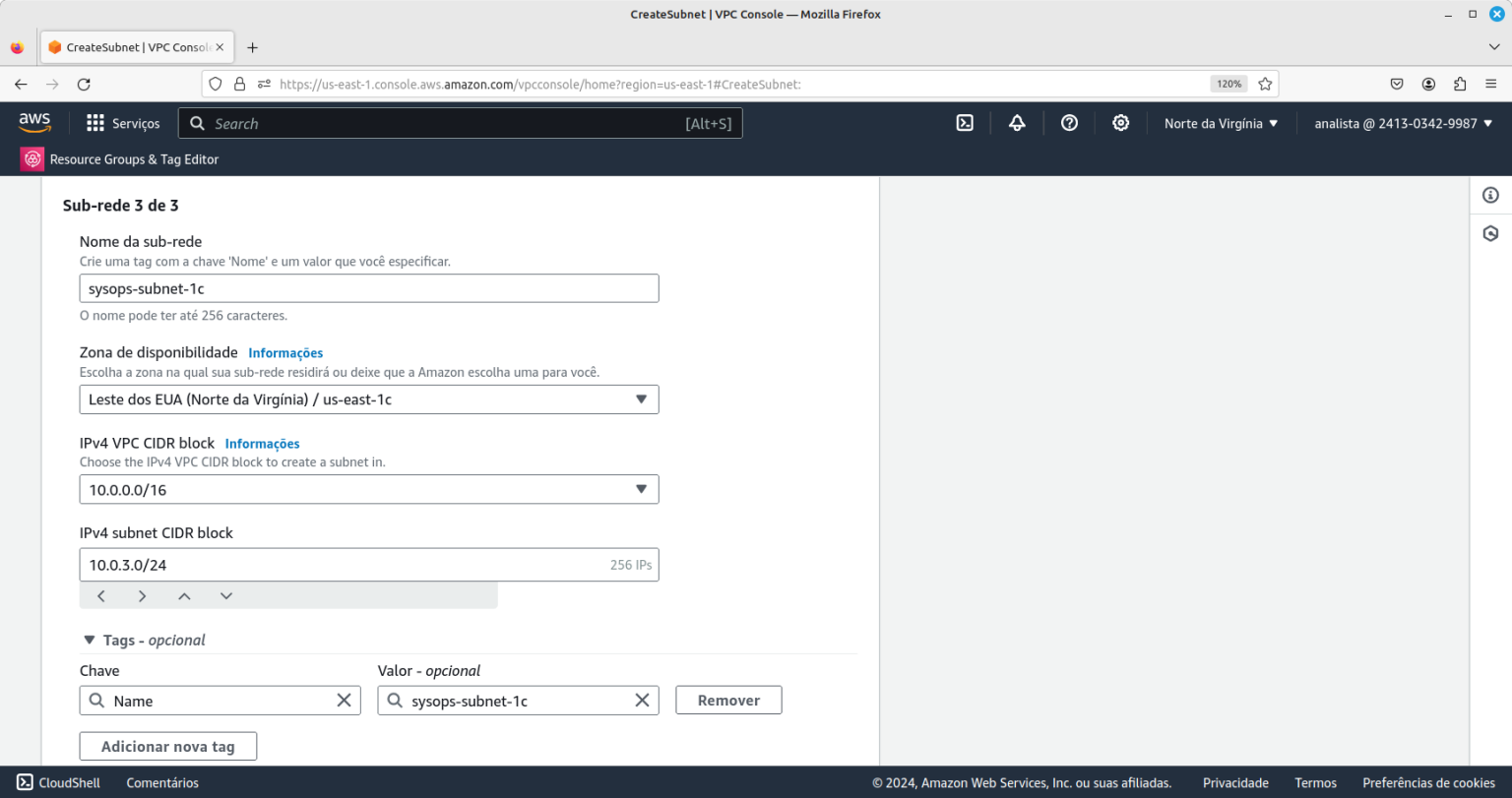
Task: Open Informações link for IPv4 VPC CIDR
Action: tap(262, 444)
